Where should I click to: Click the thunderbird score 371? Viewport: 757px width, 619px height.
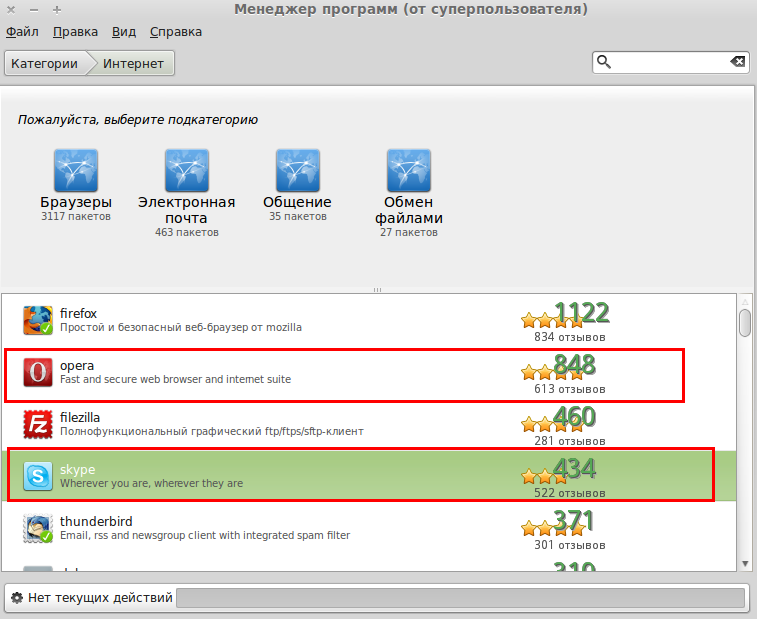coord(573,521)
